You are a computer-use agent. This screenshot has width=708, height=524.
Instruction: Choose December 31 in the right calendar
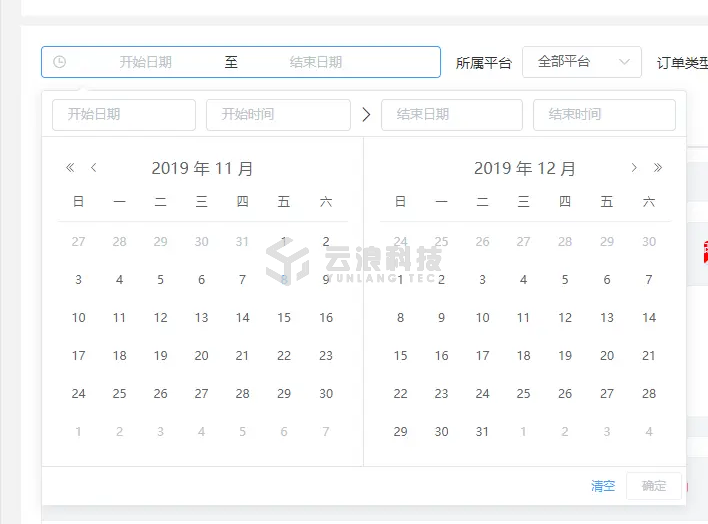pos(483,432)
